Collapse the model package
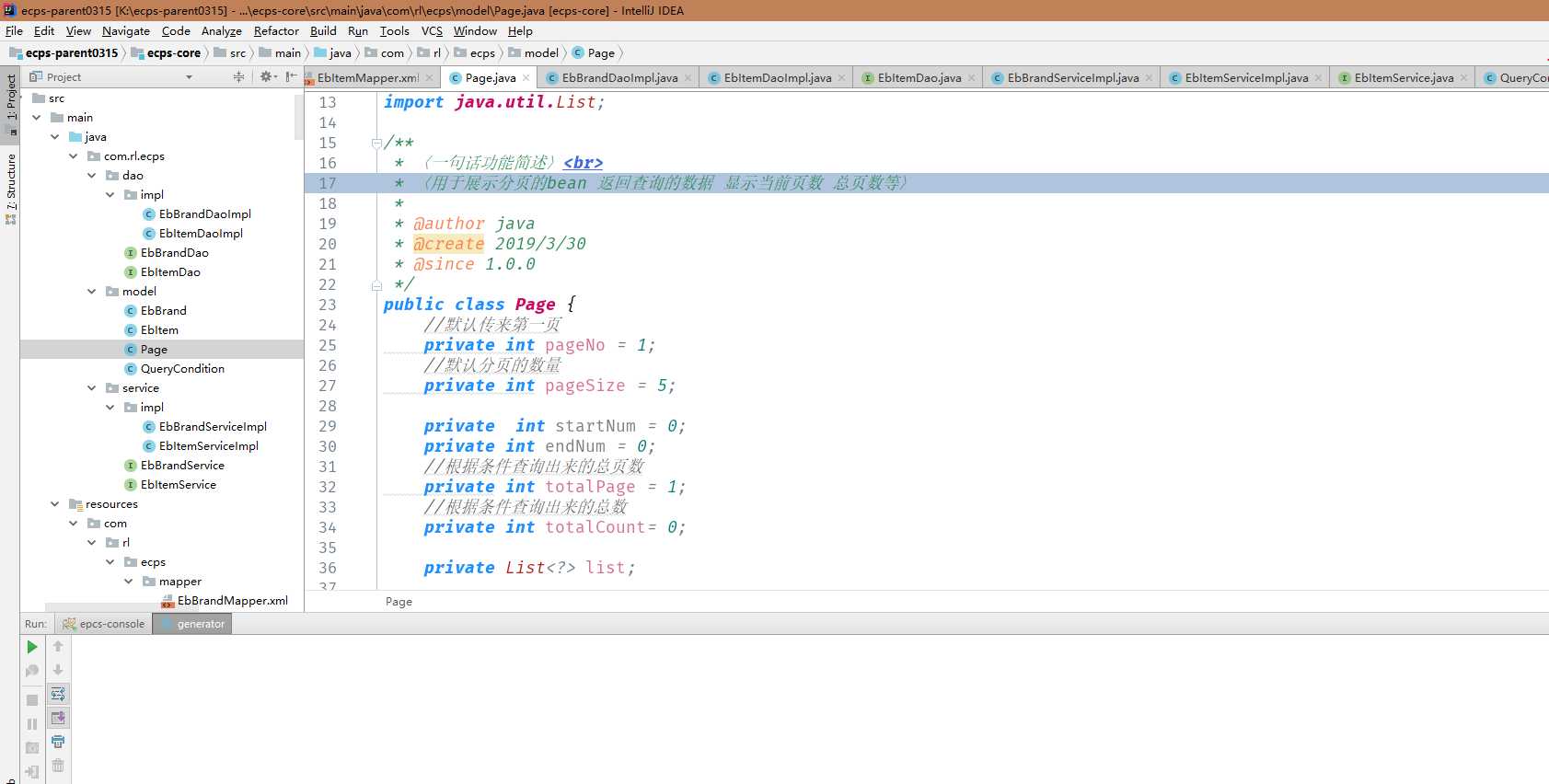1549x784 pixels. click(x=92, y=292)
